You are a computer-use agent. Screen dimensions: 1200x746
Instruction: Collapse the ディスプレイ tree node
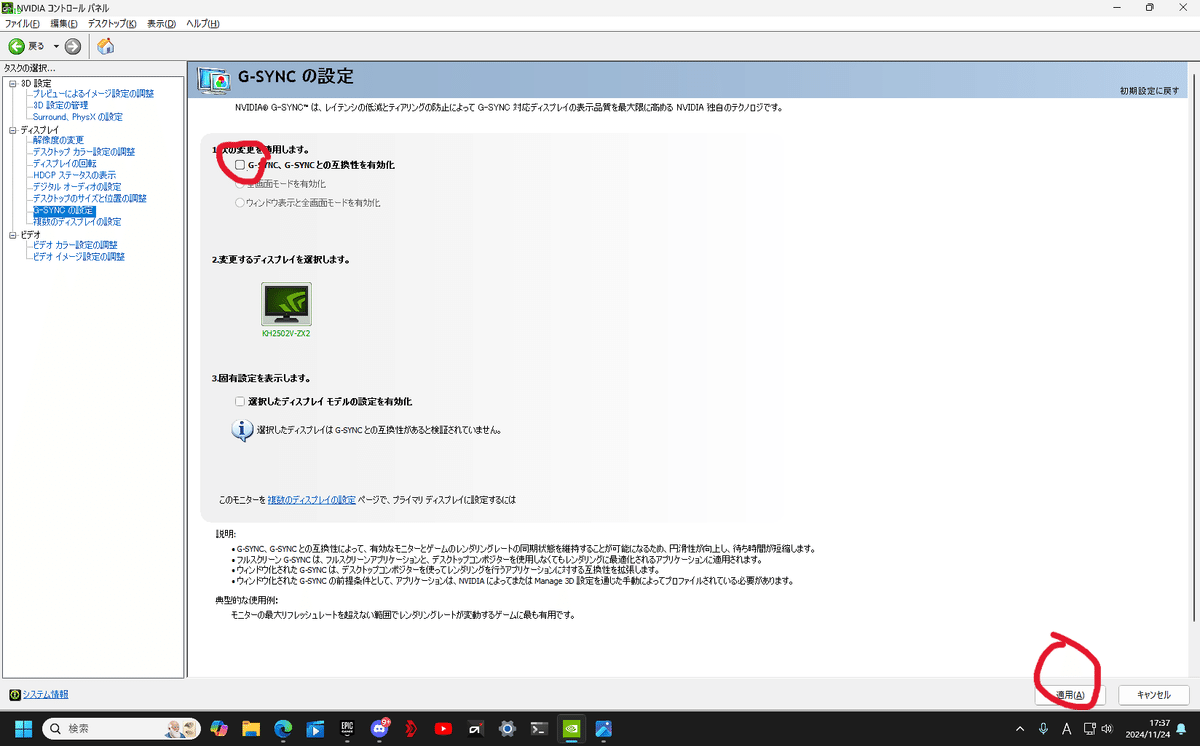[x=12, y=130]
